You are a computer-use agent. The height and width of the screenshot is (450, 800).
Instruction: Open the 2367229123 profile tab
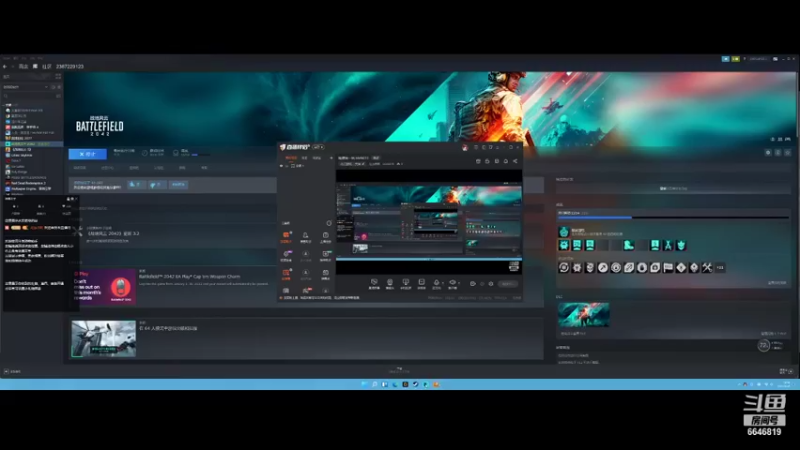point(70,66)
